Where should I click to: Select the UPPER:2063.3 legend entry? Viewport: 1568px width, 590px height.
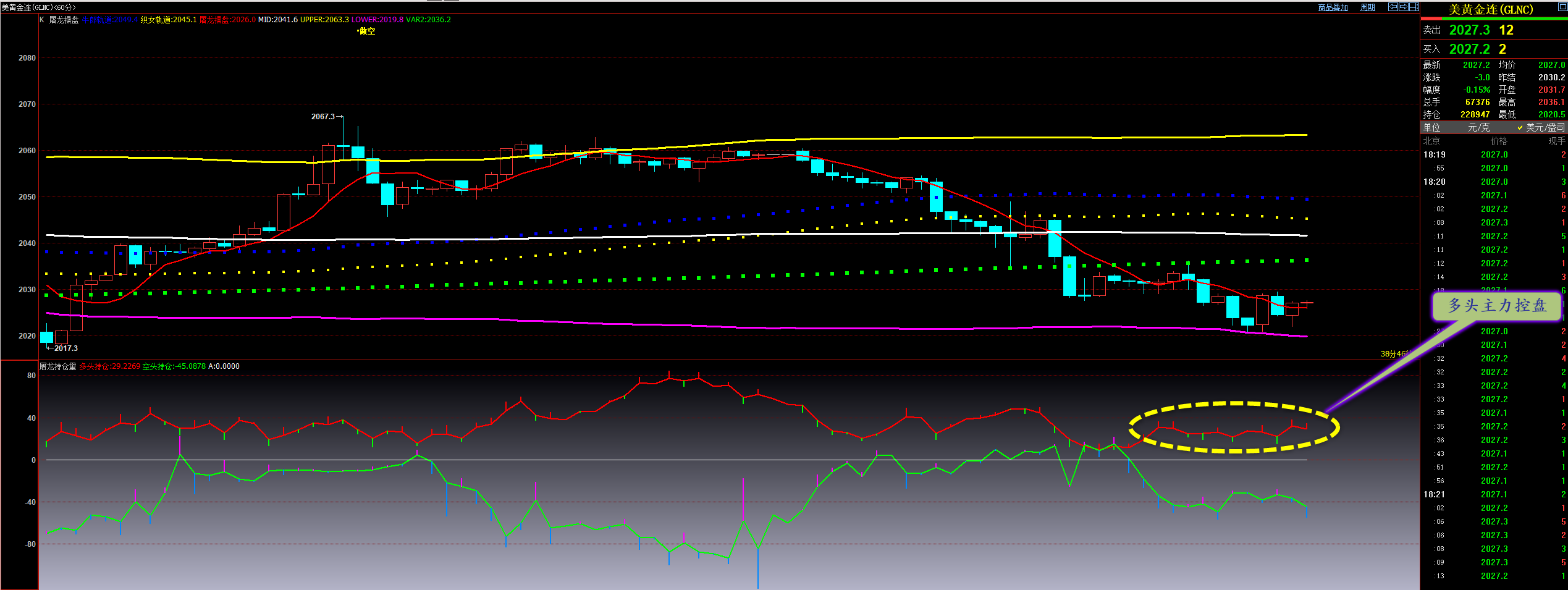tap(324, 20)
